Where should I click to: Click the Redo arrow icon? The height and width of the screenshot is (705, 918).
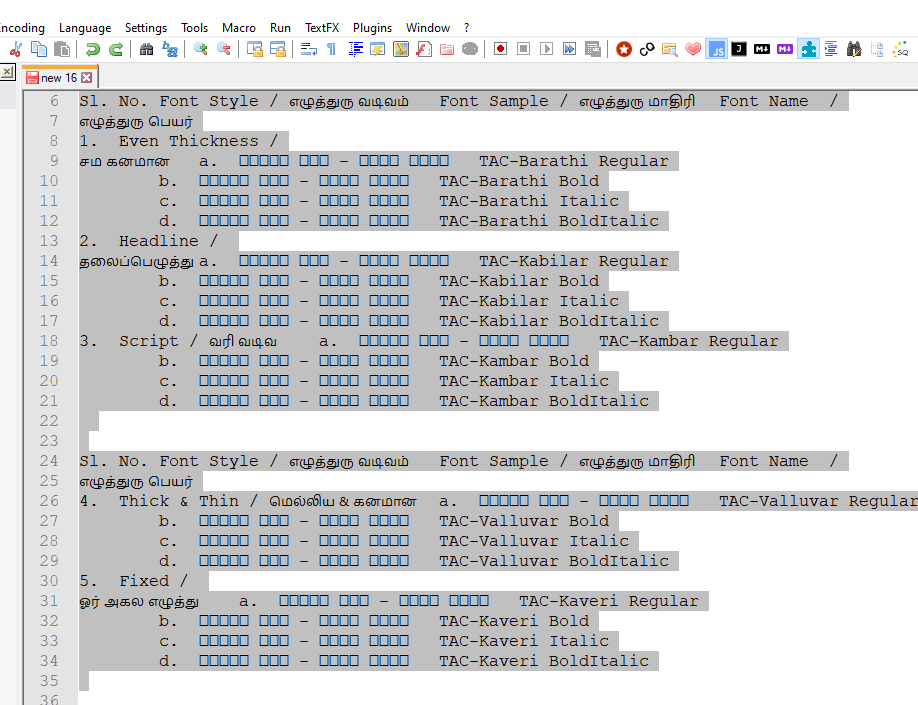pos(116,49)
